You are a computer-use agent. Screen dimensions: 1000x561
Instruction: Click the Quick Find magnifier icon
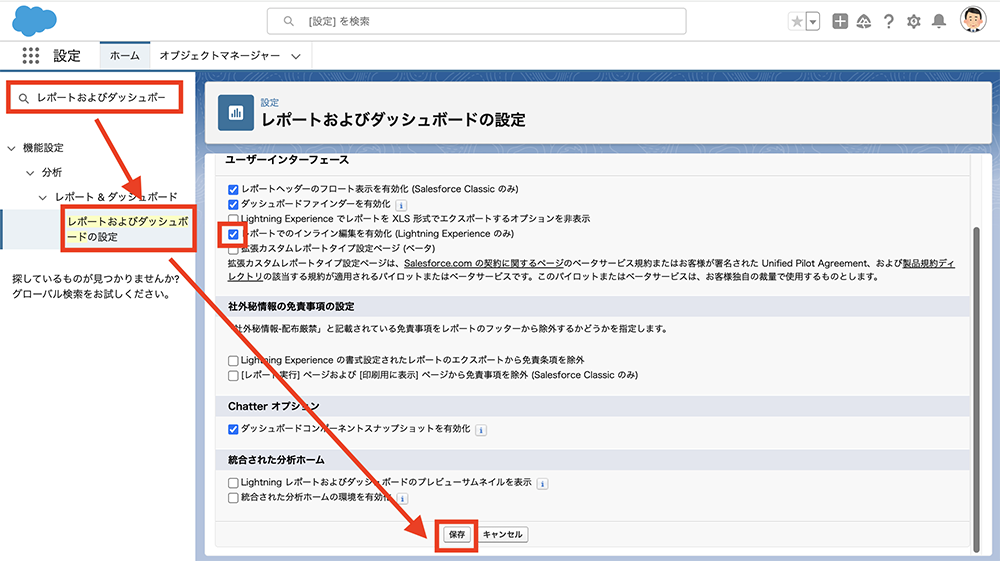(x=24, y=98)
